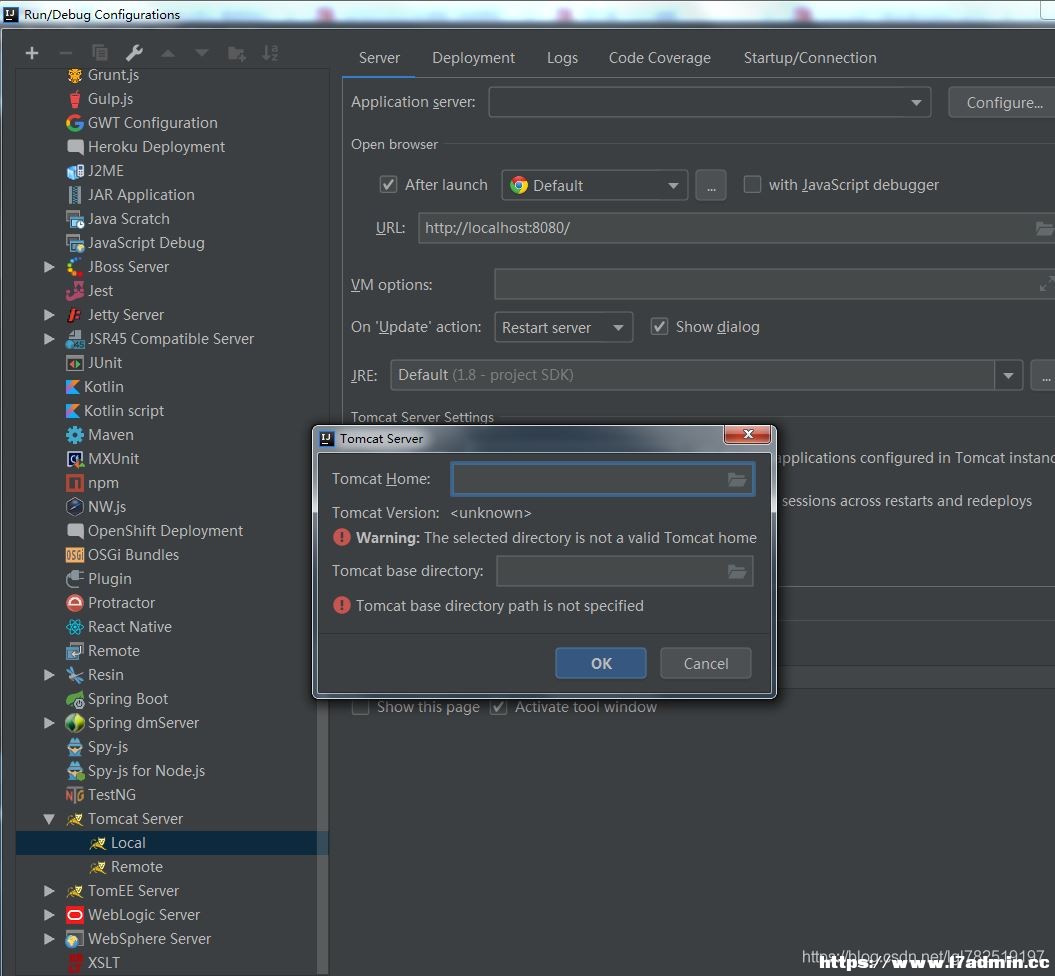The image size is (1055, 976).
Task: Select Spy-js for Node.js in the list
Action: [x=146, y=771]
